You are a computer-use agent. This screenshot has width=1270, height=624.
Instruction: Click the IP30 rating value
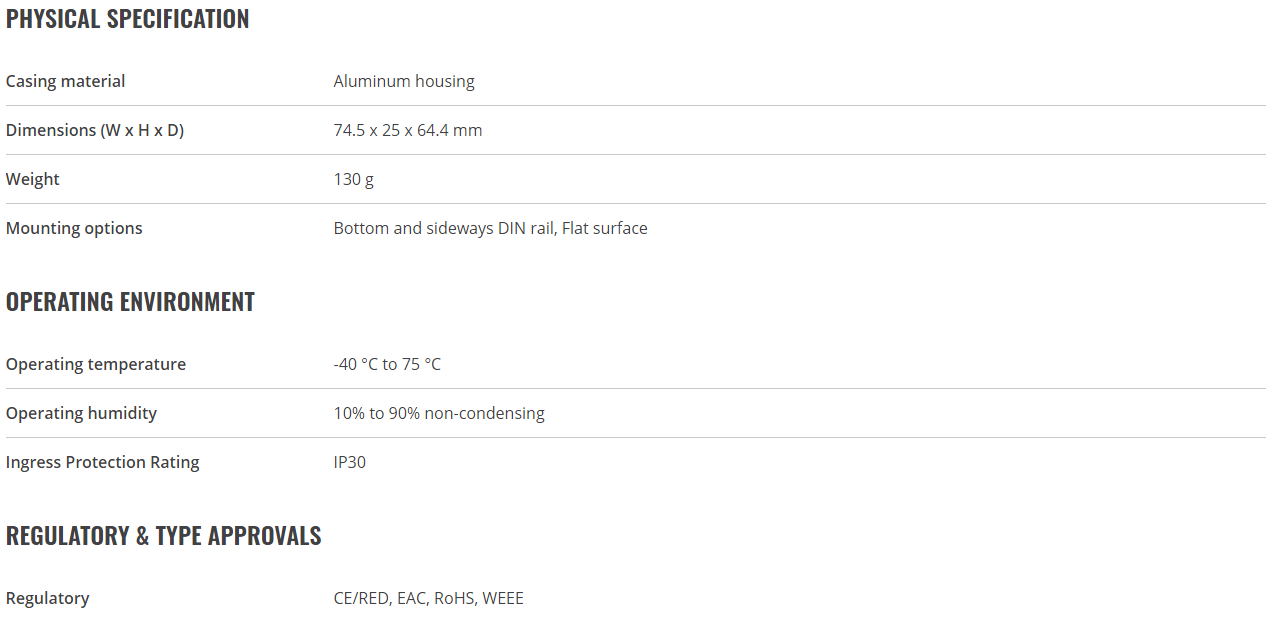tap(350, 462)
